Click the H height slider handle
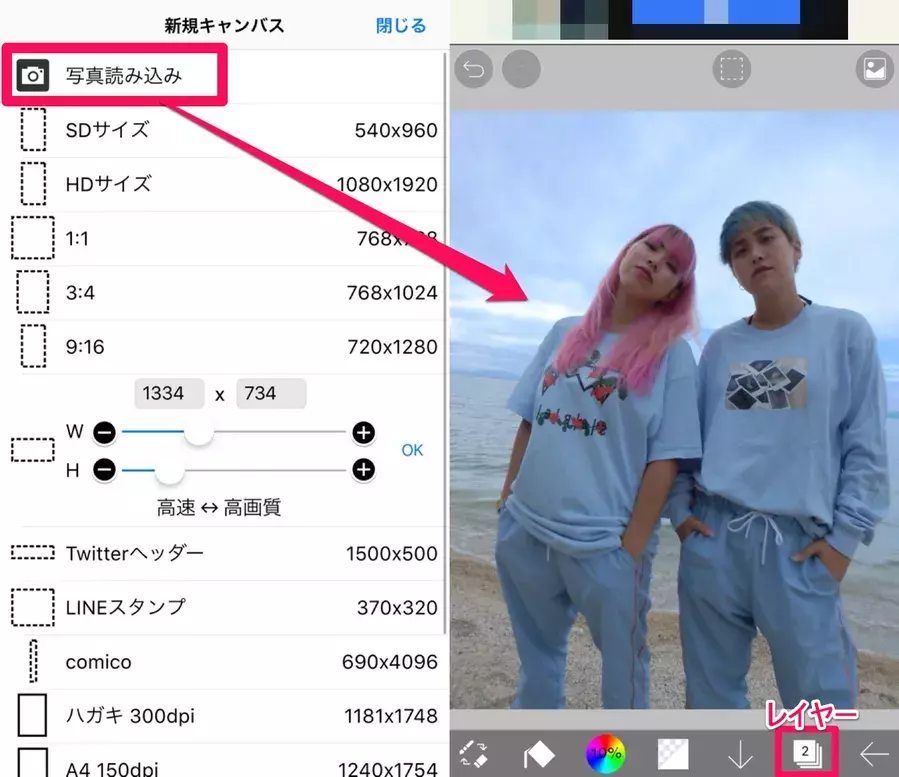 [169, 471]
